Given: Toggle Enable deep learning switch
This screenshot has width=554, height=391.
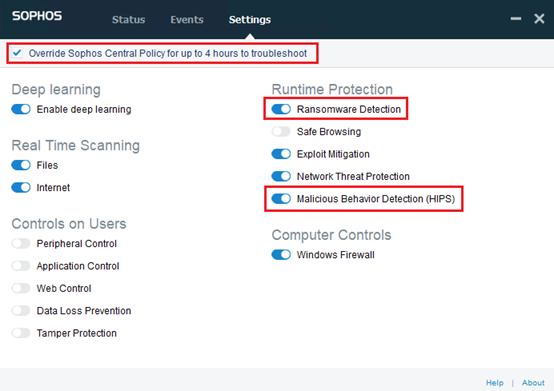Looking at the screenshot, I should [x=21, y=109].
